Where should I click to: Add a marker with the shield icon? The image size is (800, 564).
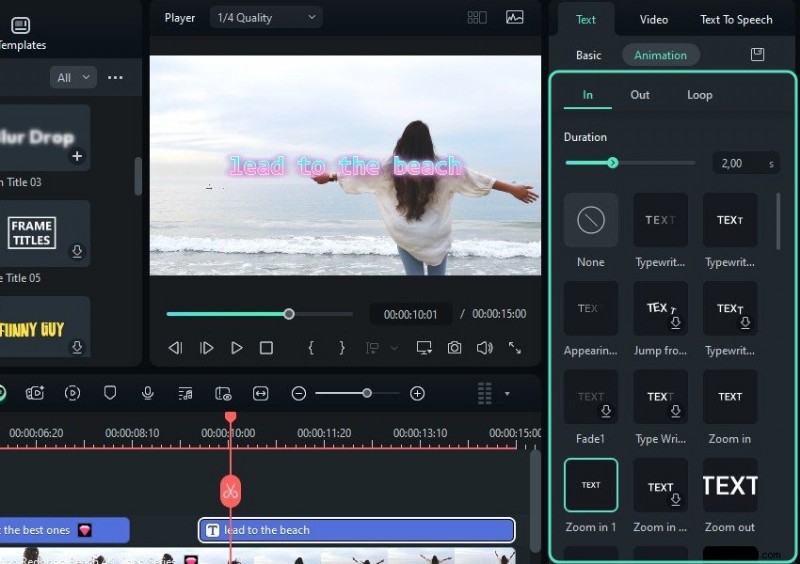click(110, 393)
